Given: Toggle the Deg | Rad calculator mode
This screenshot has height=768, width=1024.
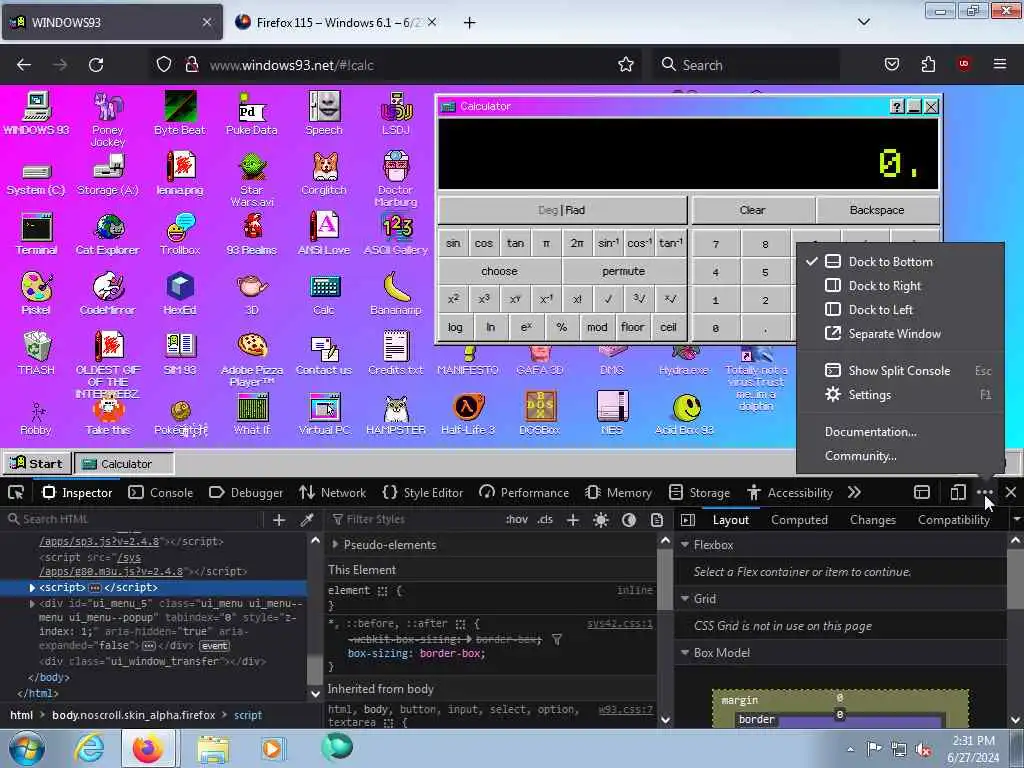Looking at the screenshot, I should (x=562, y=210).
